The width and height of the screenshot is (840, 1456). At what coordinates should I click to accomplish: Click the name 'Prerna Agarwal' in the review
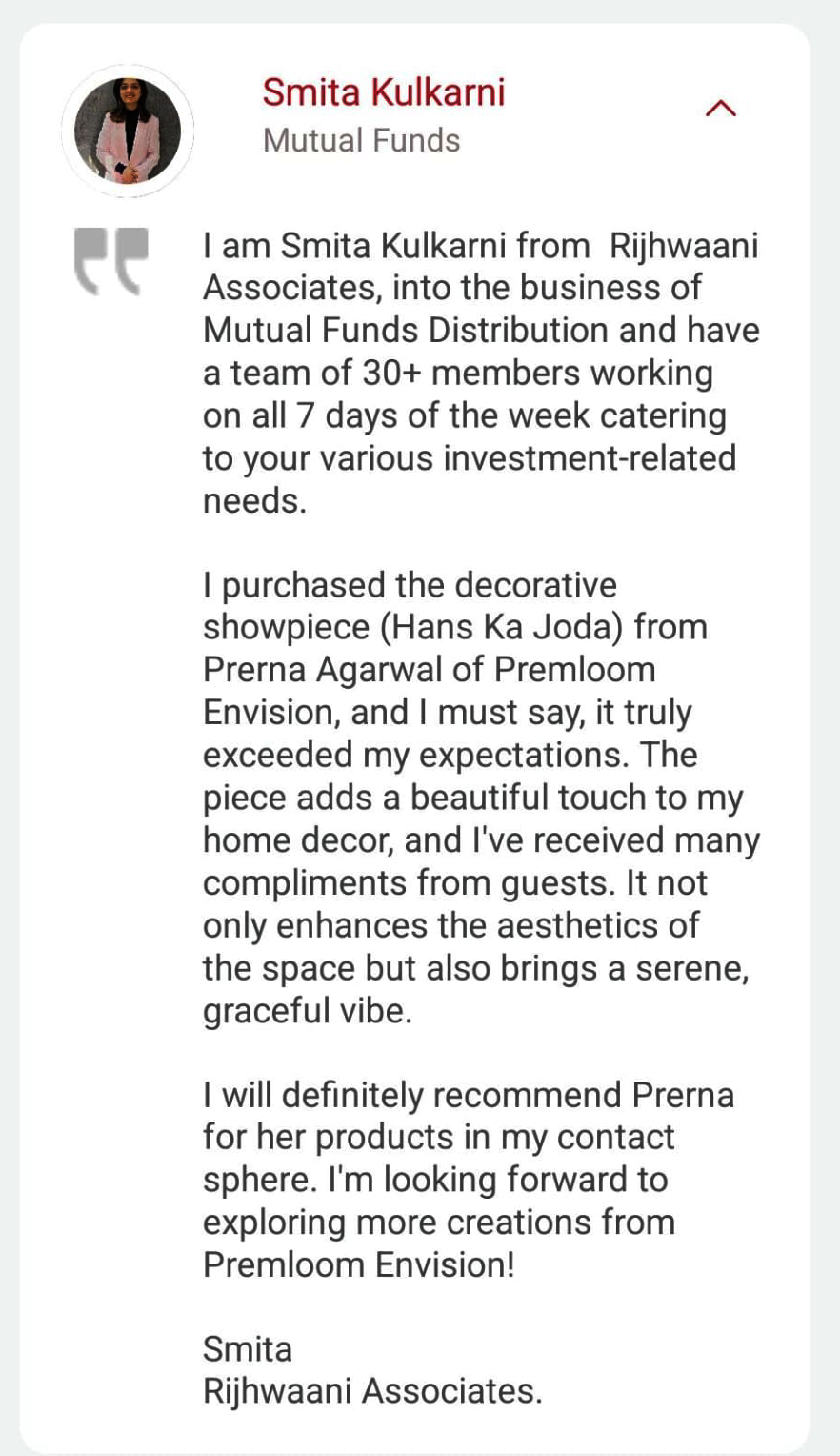(x=324, y=670)
